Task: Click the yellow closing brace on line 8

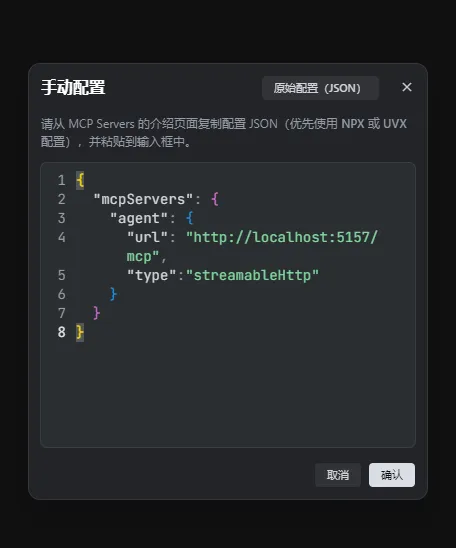Action: click(x=80, y=333)
